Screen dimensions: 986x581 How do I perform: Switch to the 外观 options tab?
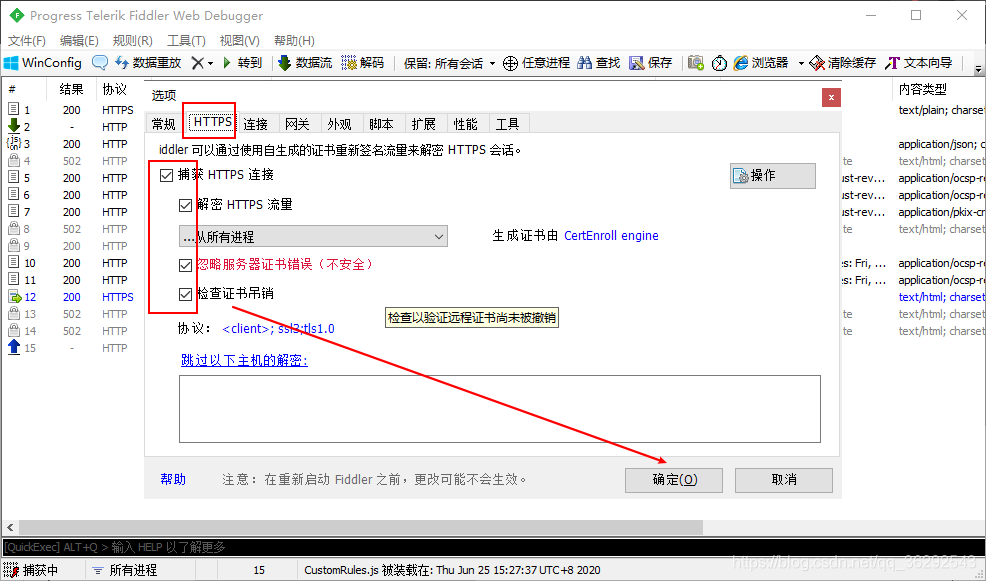340,124
